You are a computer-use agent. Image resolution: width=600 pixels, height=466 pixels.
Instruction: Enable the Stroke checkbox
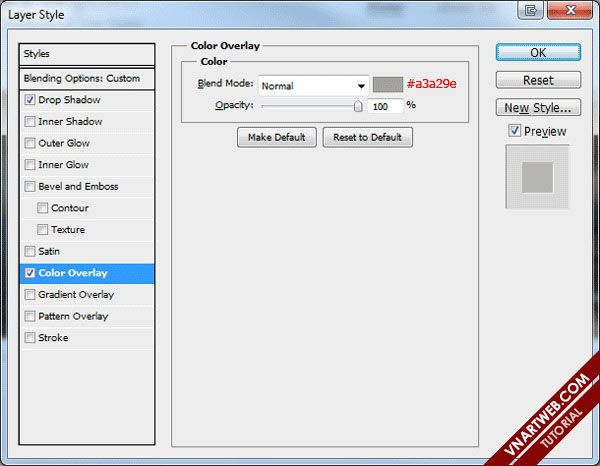point(30,338)
